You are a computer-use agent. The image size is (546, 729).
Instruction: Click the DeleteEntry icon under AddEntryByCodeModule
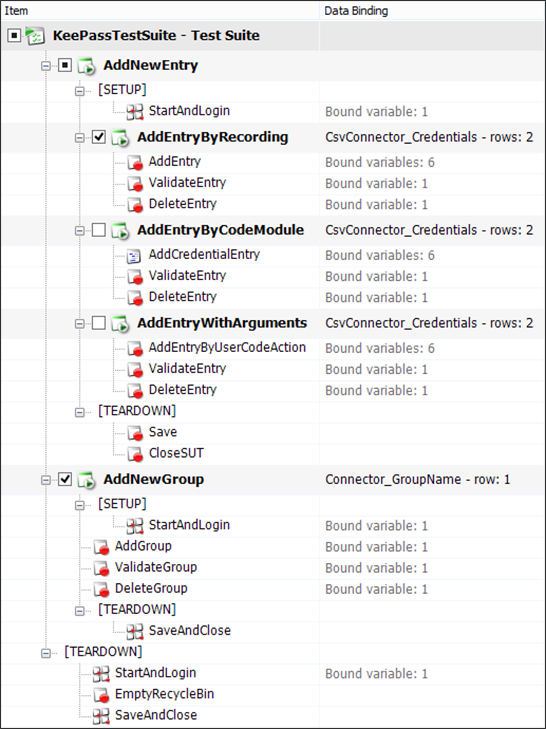pyautogui.click(x=134, y=297)
